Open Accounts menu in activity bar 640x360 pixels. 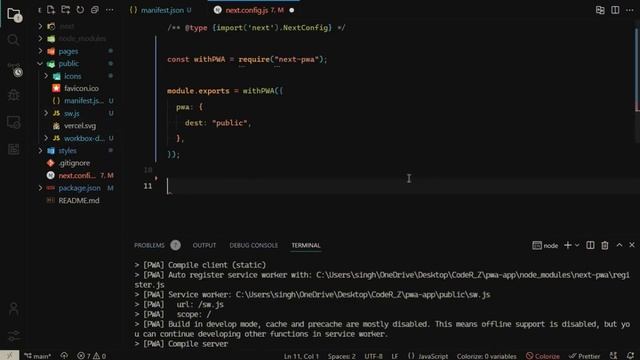13,309
